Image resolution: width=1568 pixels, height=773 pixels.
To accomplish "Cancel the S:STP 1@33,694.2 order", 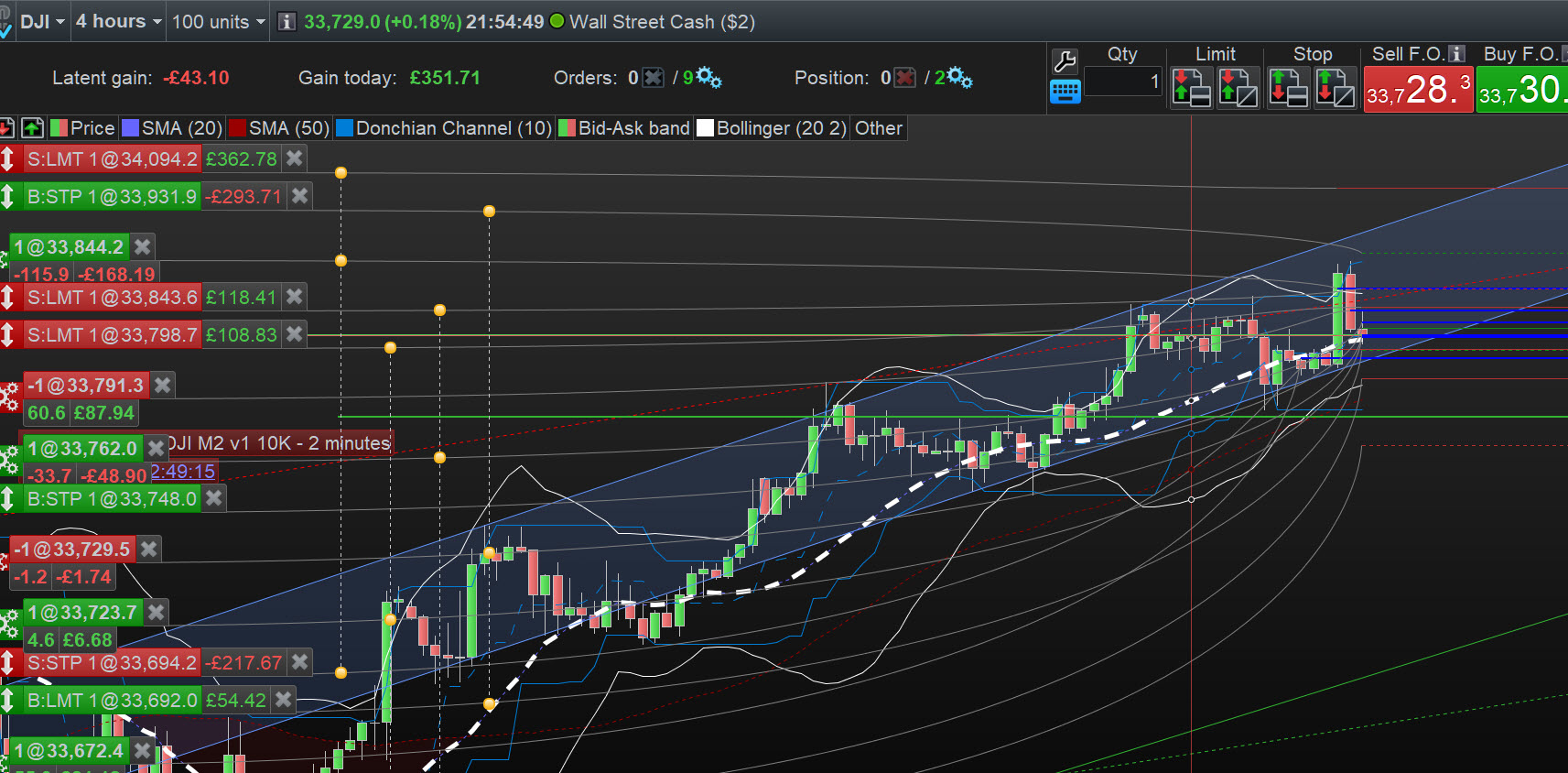I will [299, 662].
